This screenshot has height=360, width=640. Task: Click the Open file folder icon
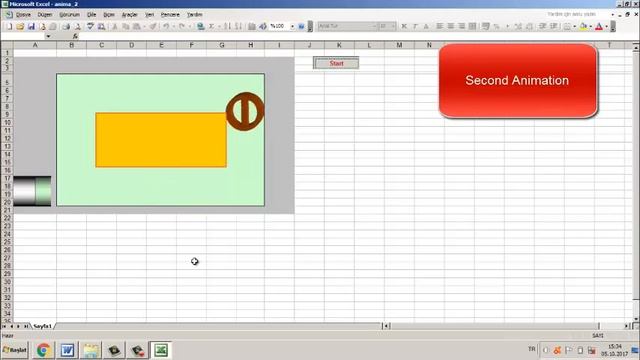[x=20, y=27]
